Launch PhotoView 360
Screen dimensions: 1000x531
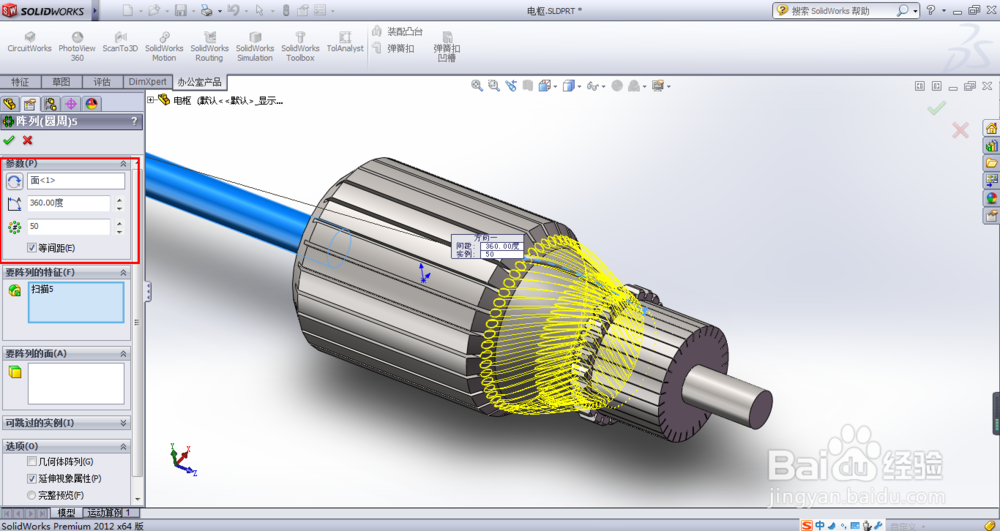(77, 47)
